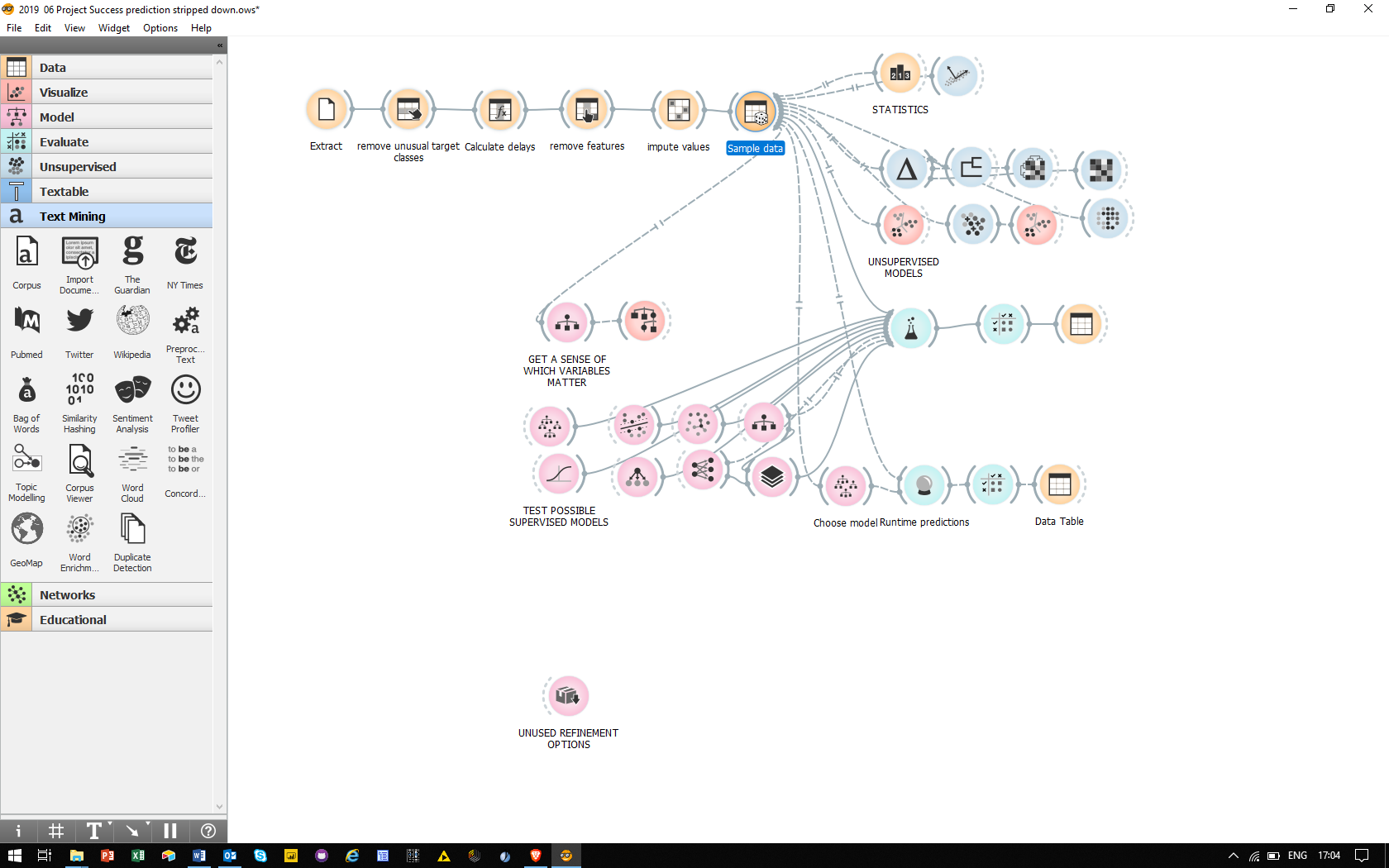This screenshot has height=868, width=1389.
Task: Select the Statistics ranking node
Action: coord(900,74)
